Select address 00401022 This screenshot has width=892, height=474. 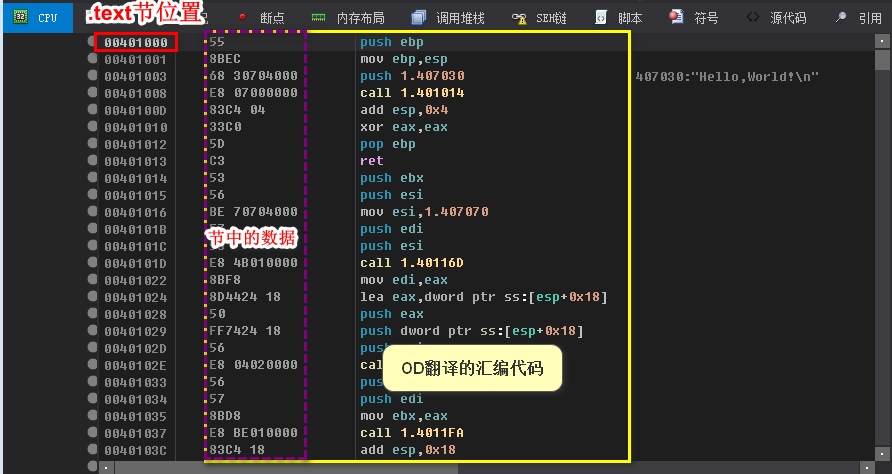[135, 281]
